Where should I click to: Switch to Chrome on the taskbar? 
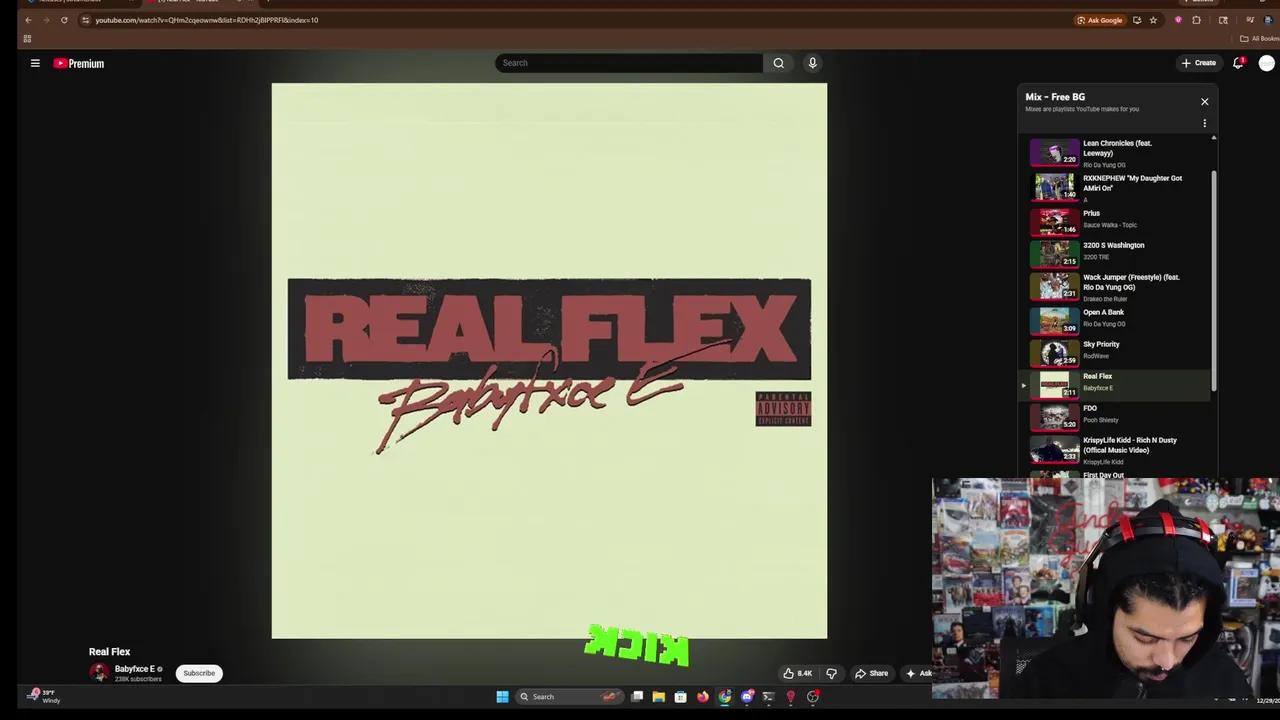pyautogui.click(x=725, y=697)
